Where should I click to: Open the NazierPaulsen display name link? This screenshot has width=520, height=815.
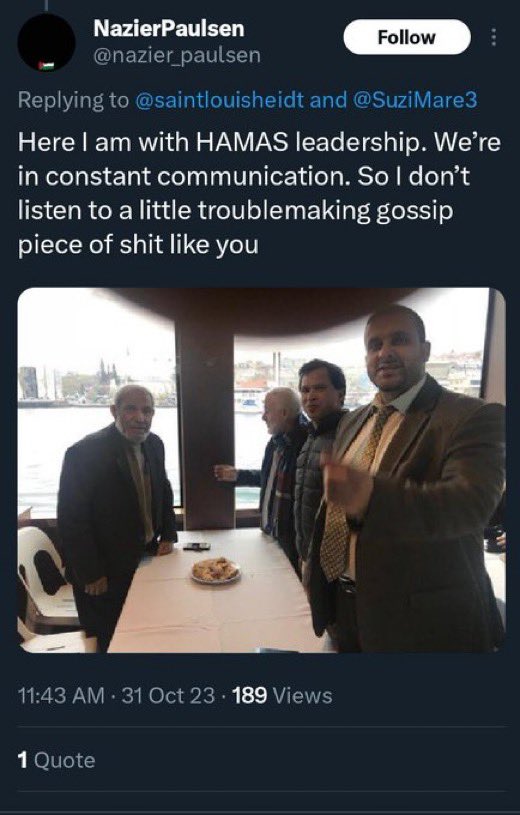[168, 29]
